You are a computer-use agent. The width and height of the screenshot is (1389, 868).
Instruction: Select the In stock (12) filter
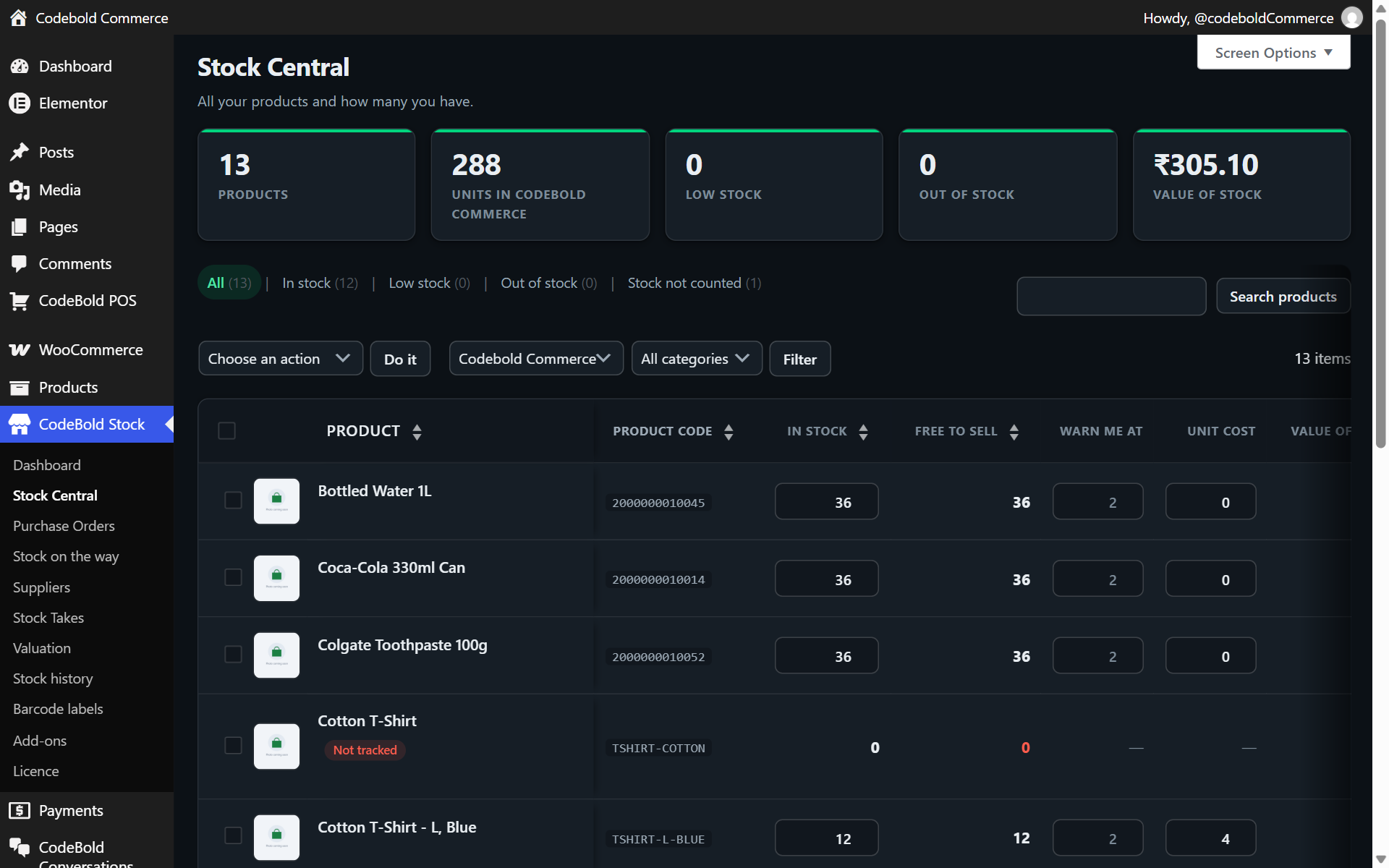click(320, 283)
